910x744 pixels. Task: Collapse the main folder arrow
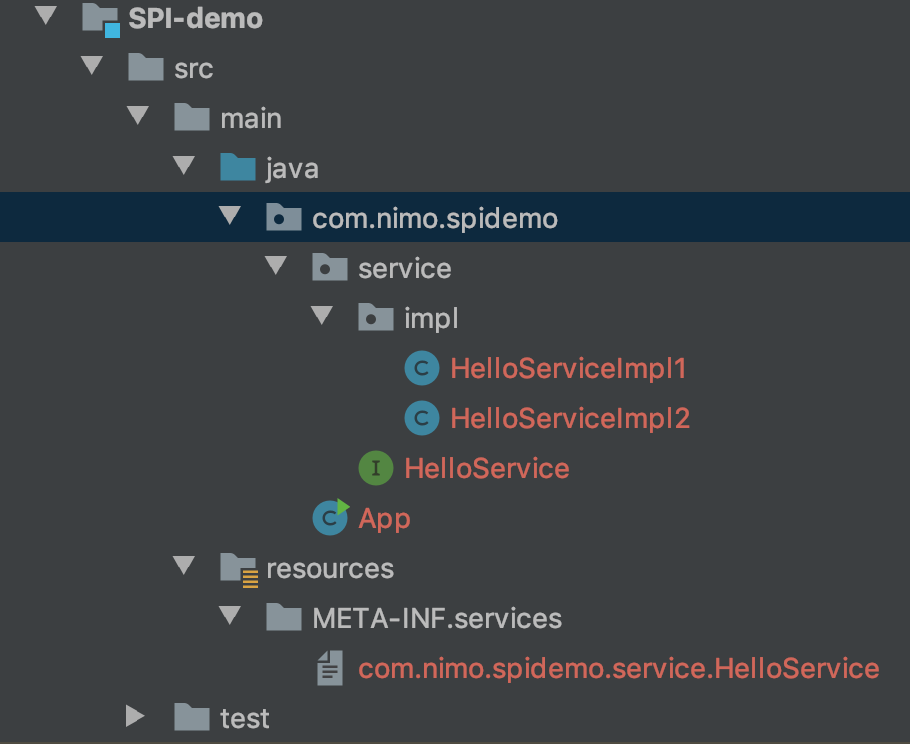136,118
